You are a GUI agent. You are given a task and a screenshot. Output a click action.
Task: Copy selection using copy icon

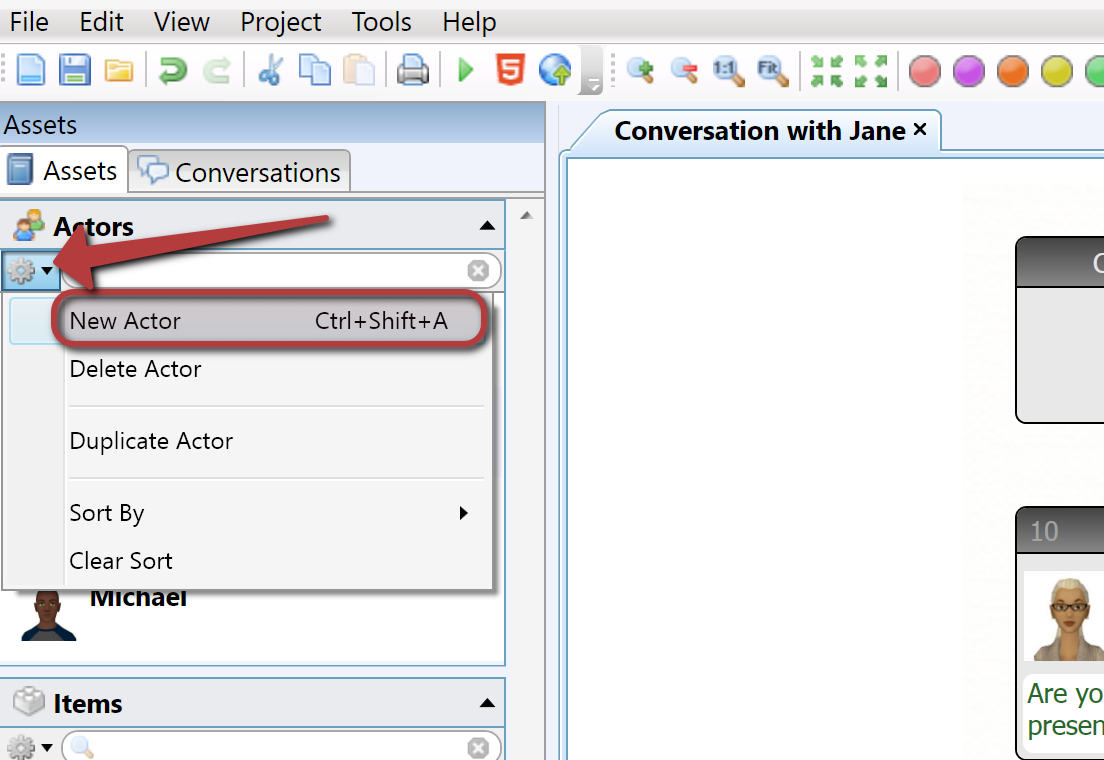click(x=315, y=70)
